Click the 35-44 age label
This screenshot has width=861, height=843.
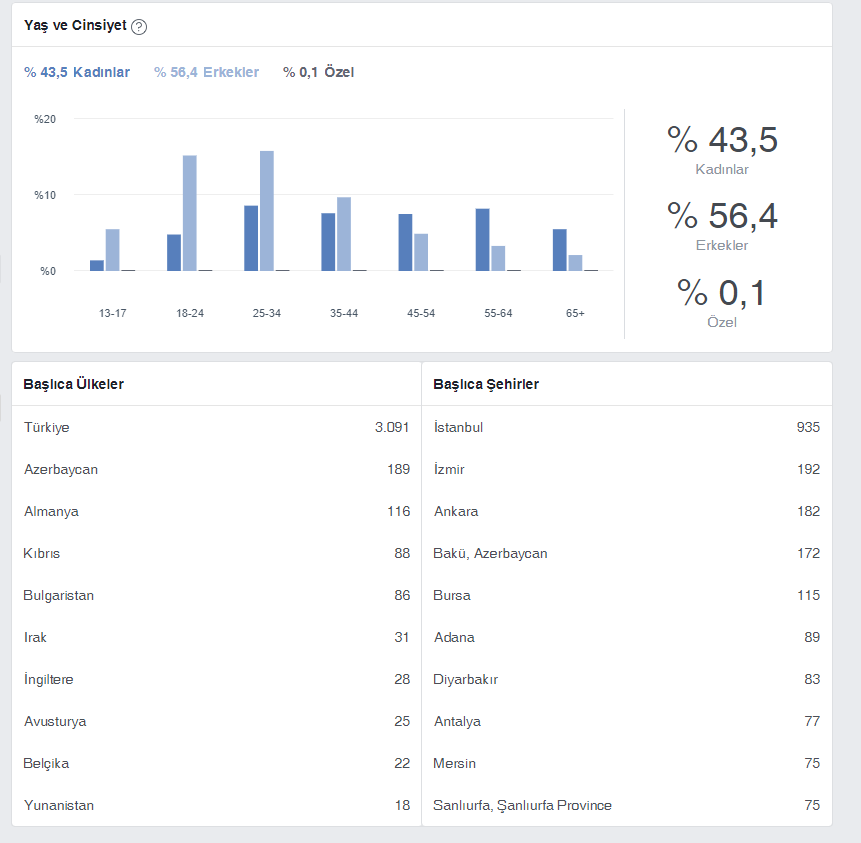coord(344,314)
